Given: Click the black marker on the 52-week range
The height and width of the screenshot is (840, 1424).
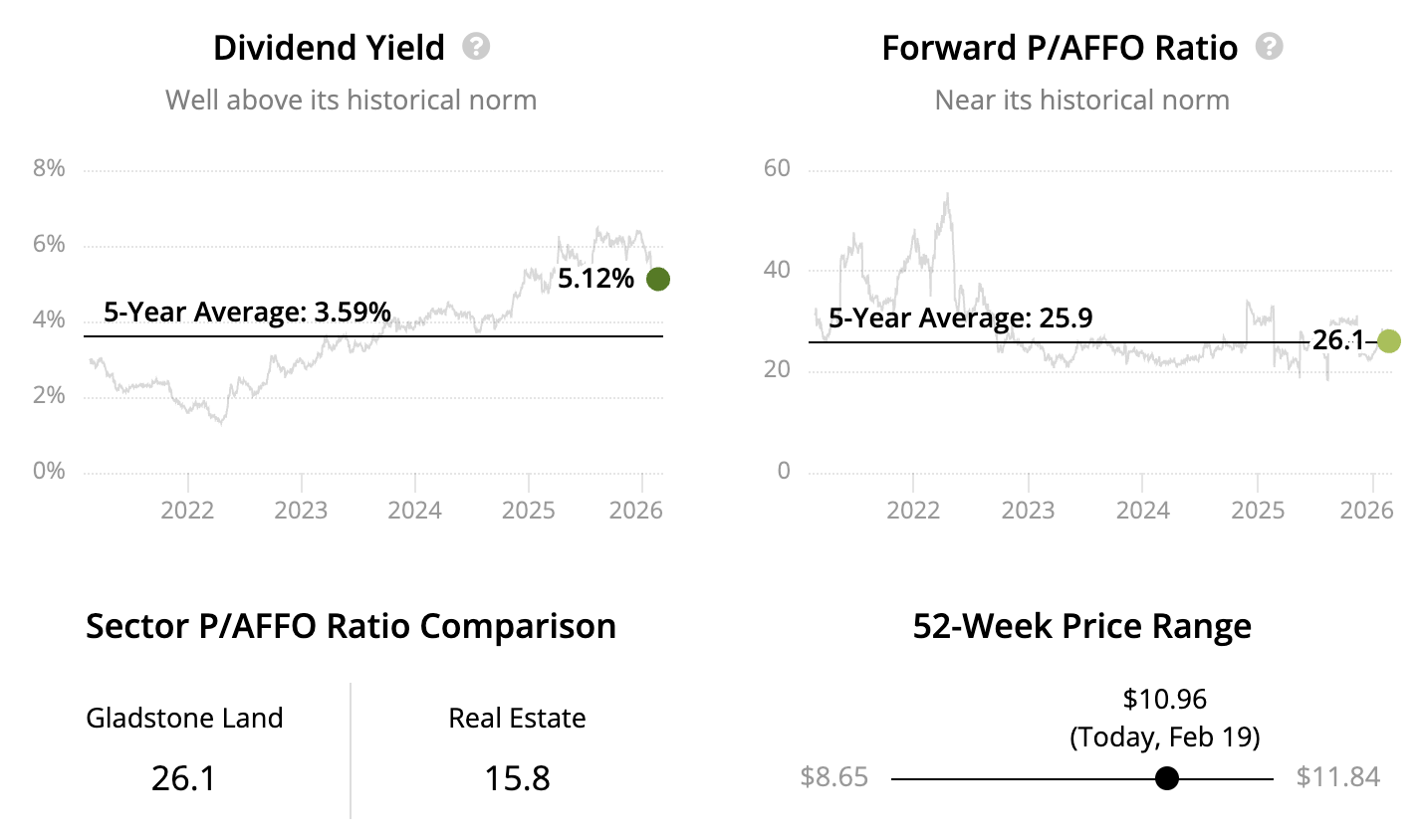Looking at the screenshot, I should [1167, 778].
